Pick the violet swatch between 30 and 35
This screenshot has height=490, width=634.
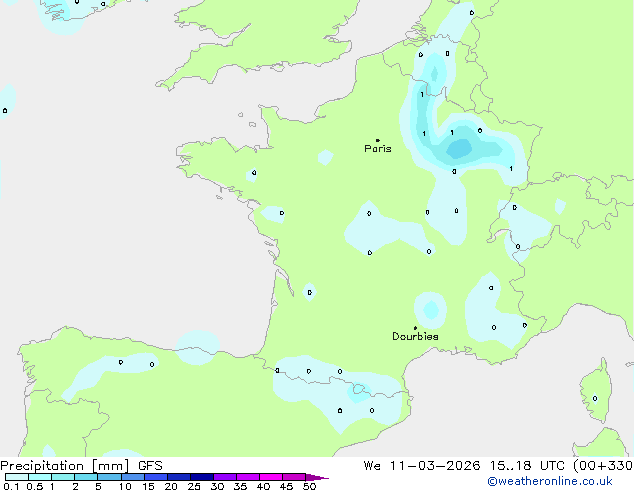(x=225, y=477)
